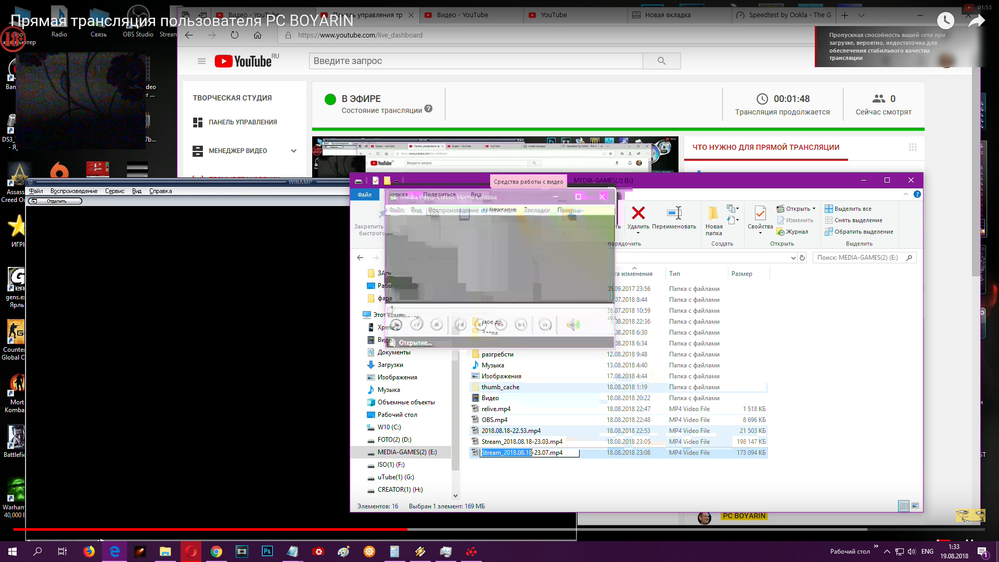Click the play button in Media Player Classic
The image size is (999, 562).
396,325
